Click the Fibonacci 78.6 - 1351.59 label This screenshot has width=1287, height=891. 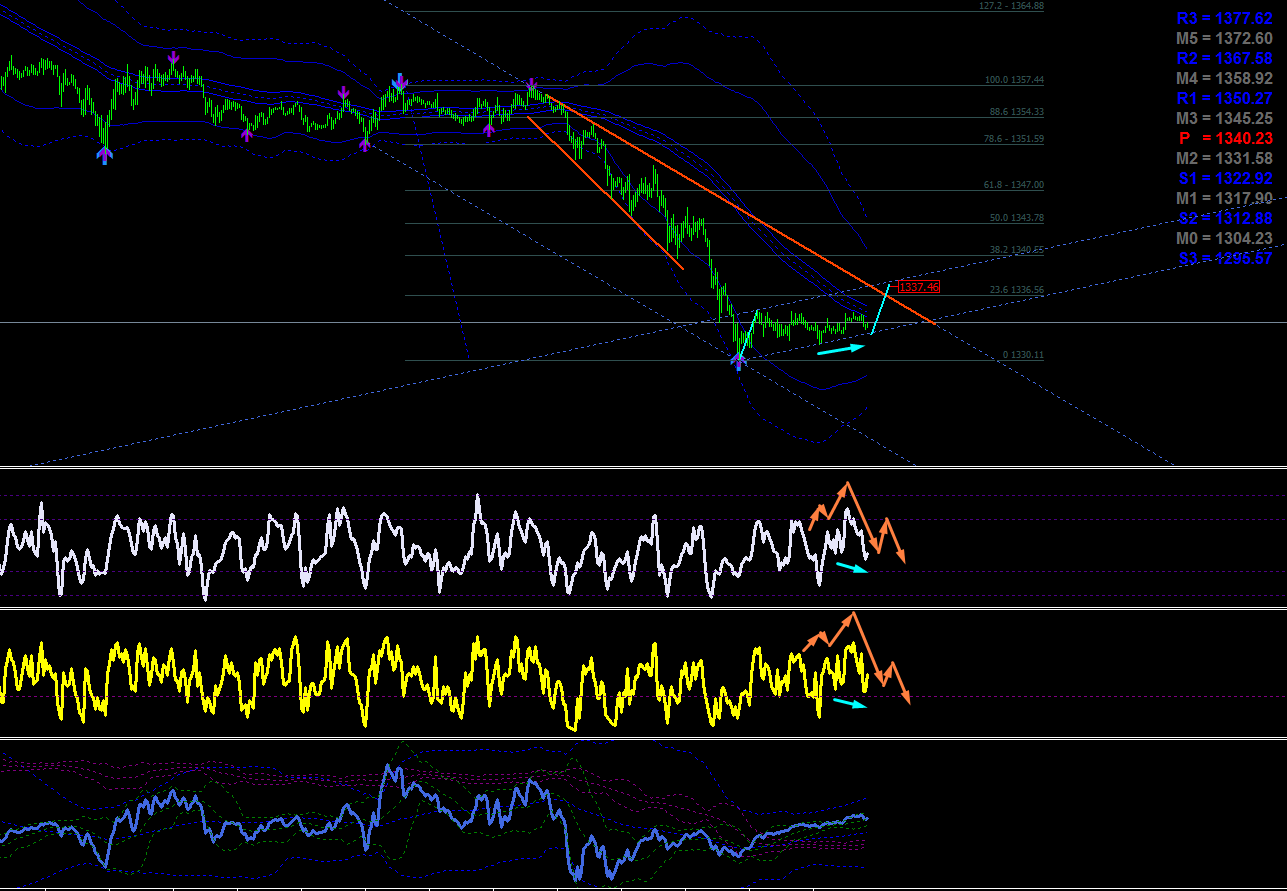[x=1014, y=139]
